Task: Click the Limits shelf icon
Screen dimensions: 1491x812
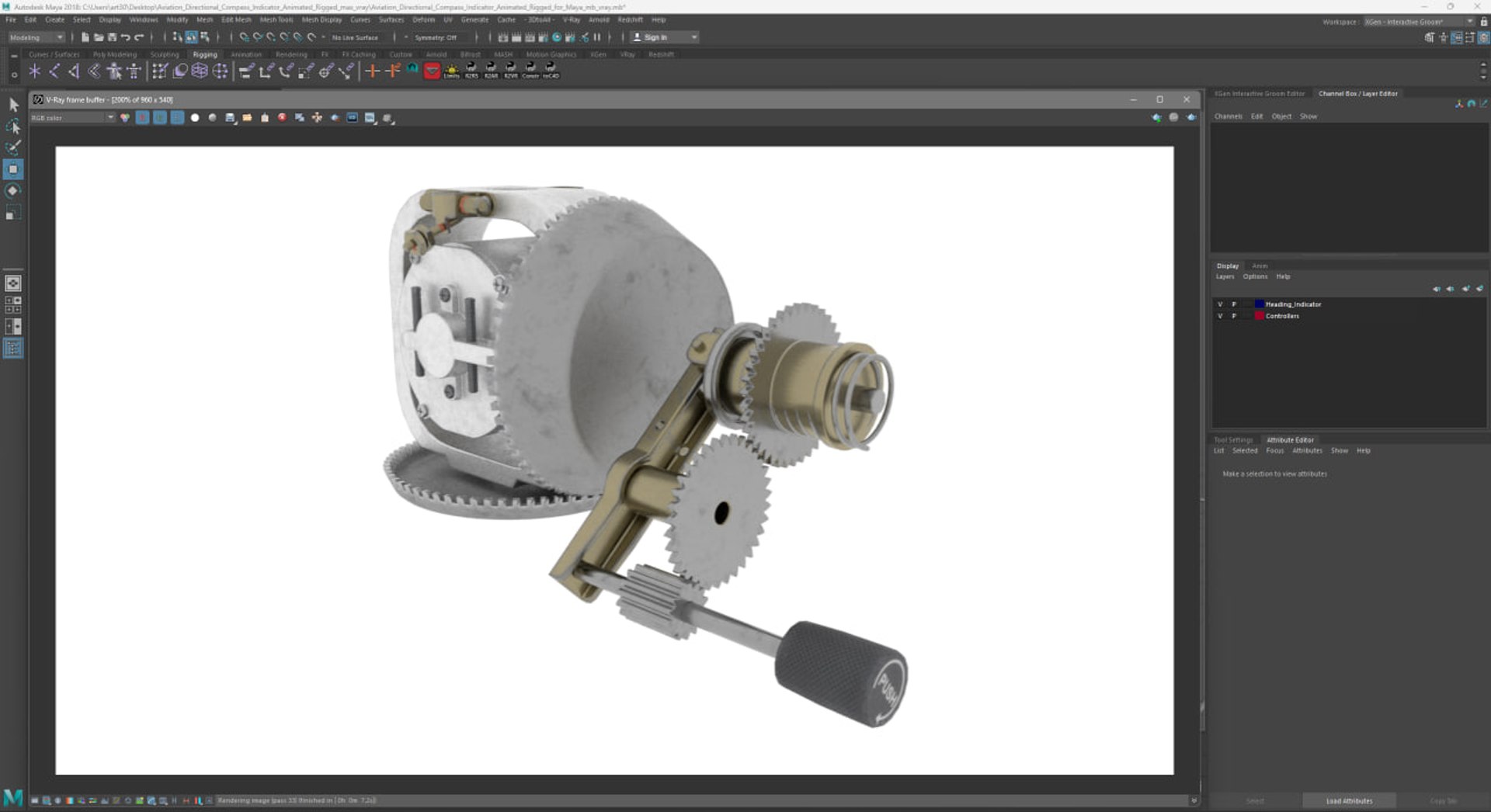Action: 451,71
